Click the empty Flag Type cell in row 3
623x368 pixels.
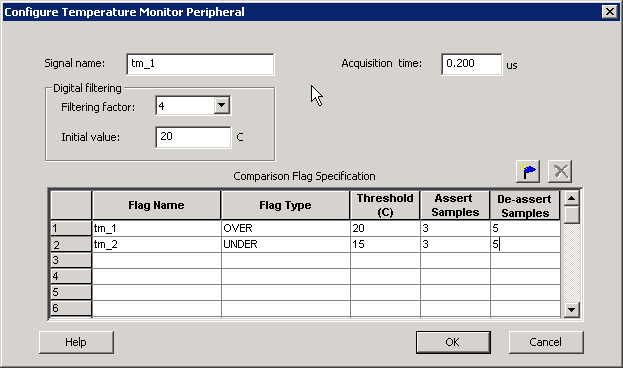(286, 260)
